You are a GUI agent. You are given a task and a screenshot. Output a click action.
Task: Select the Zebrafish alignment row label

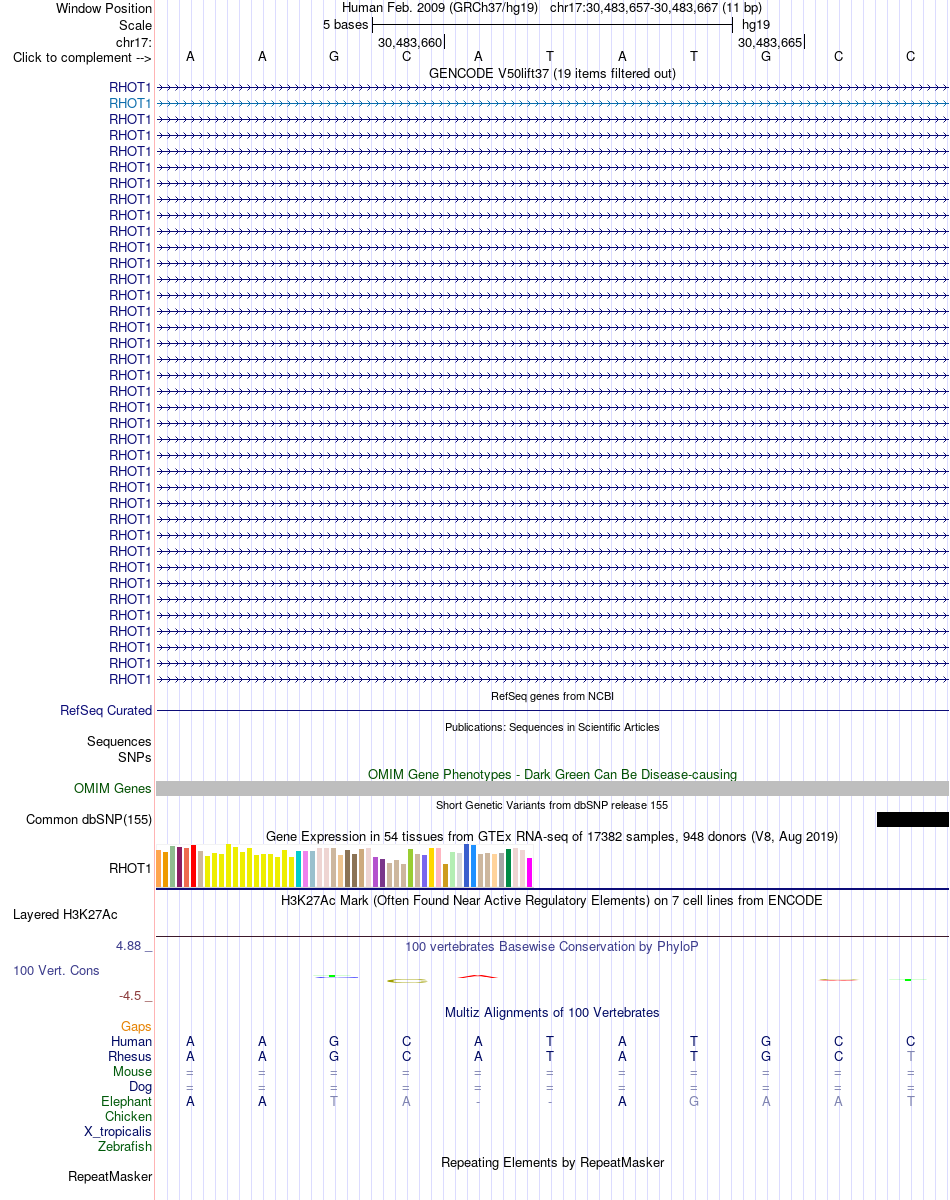[125, 1146]
